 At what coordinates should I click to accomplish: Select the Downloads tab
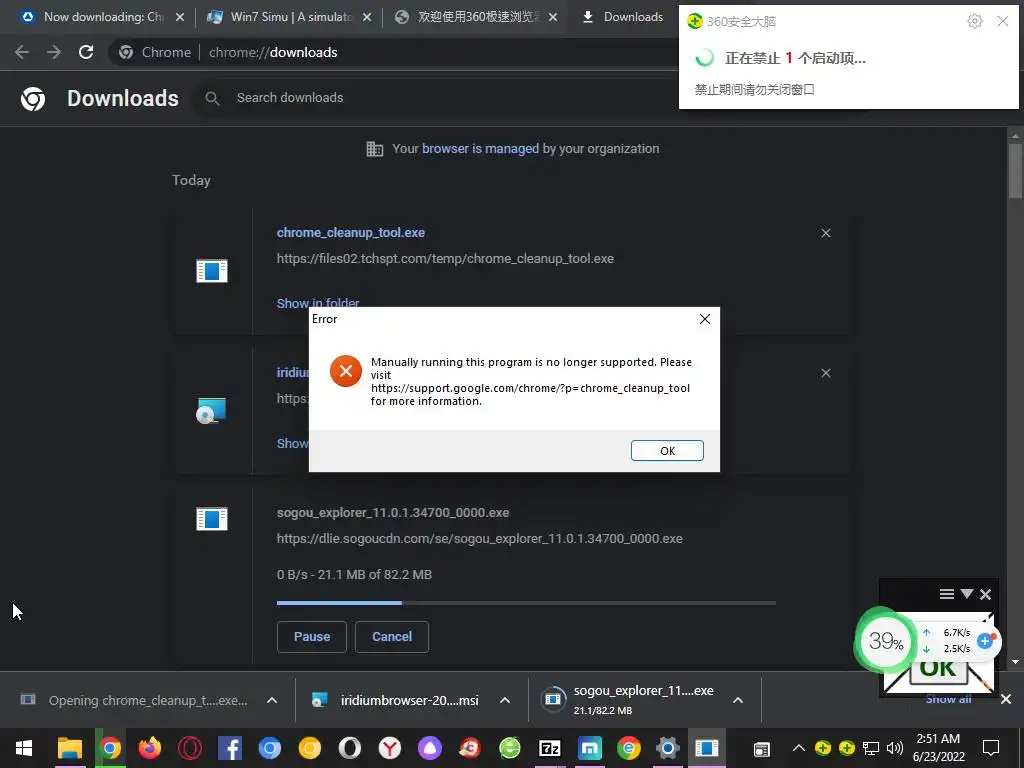coord(624,17)
